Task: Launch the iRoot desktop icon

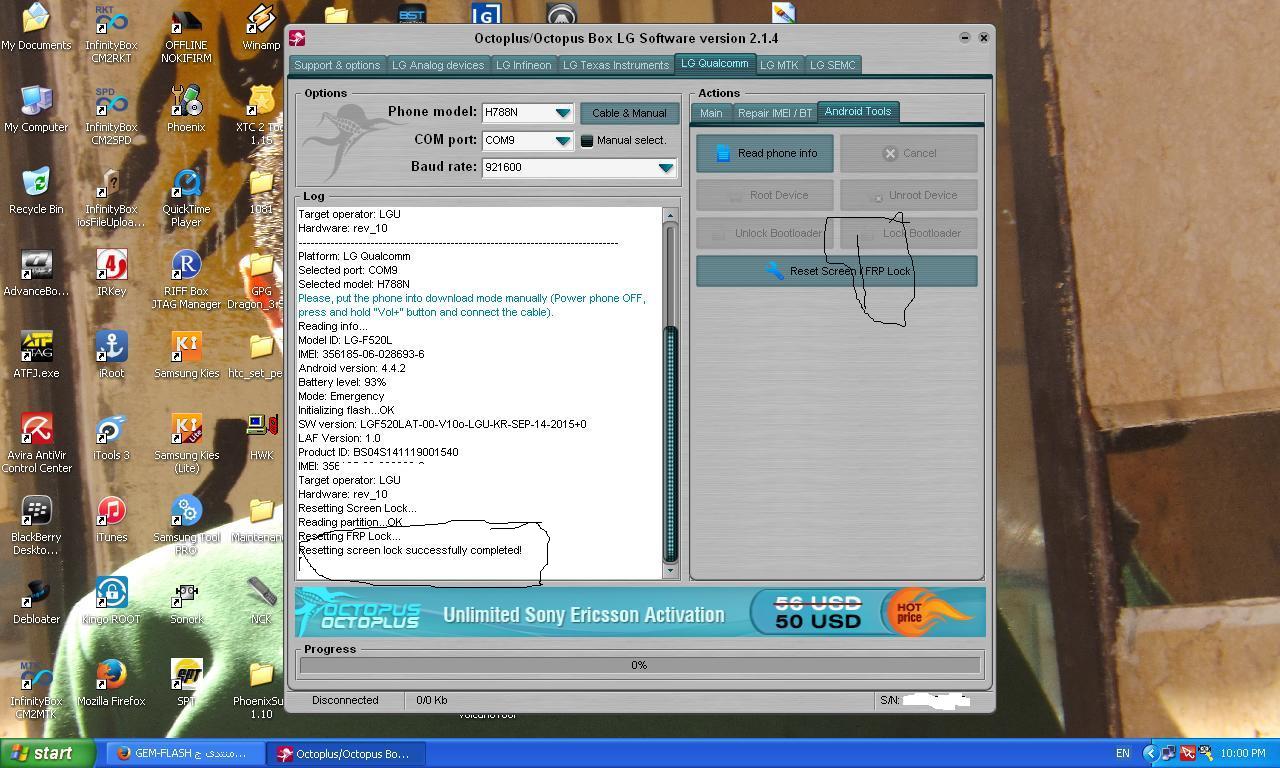Action: (x=111, y=355)
